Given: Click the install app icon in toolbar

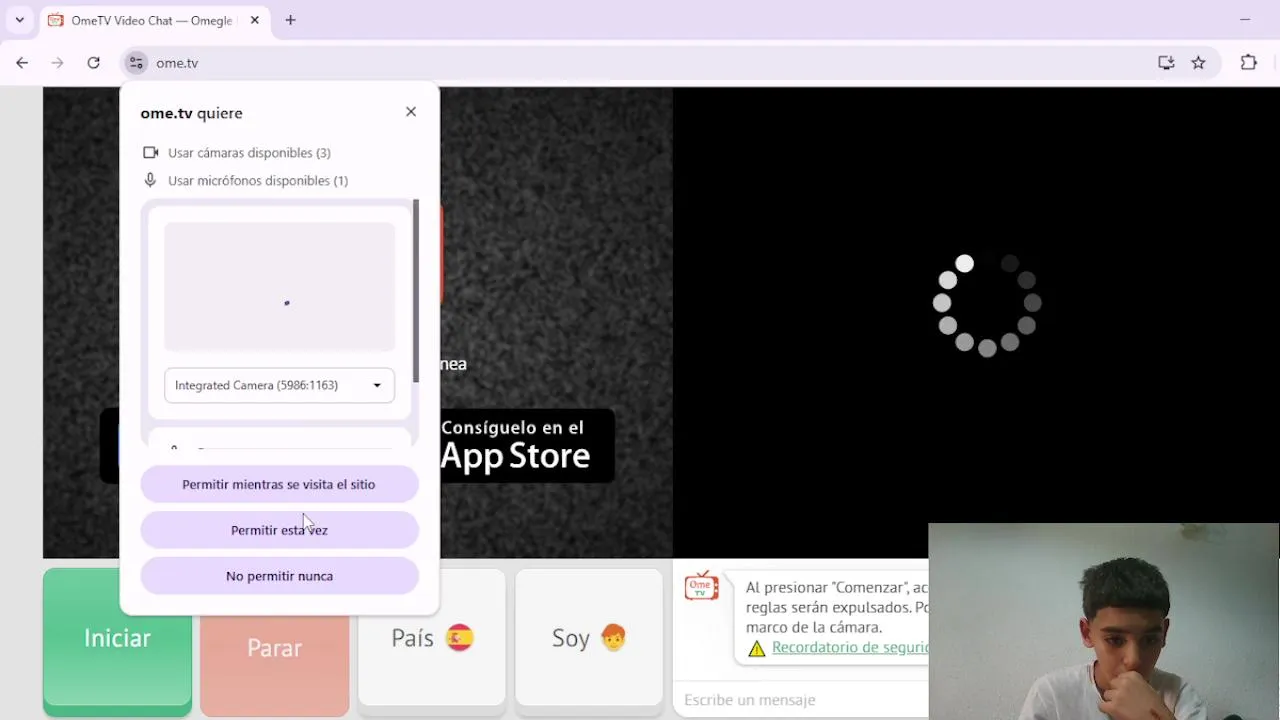Looking at the screenshot, I should (x=1166, y=63).
